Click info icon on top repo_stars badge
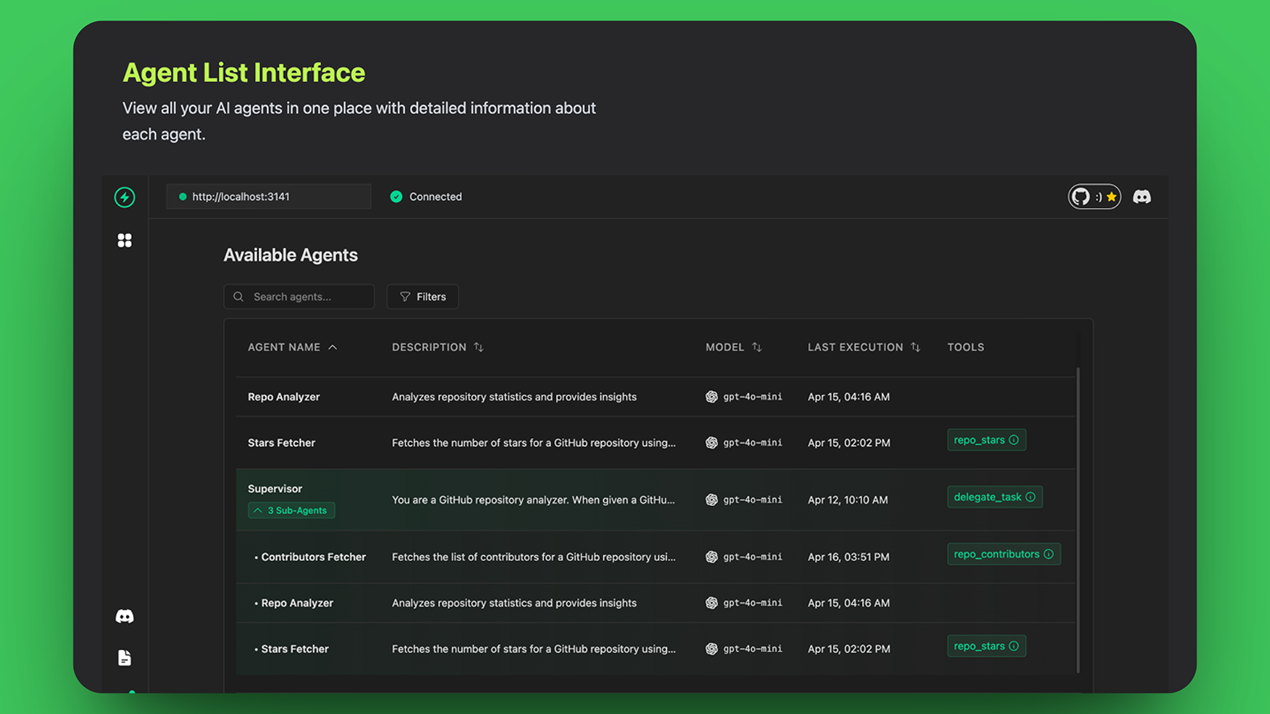The width and height of the screenshot is (1270, 714). [1014, 440]
